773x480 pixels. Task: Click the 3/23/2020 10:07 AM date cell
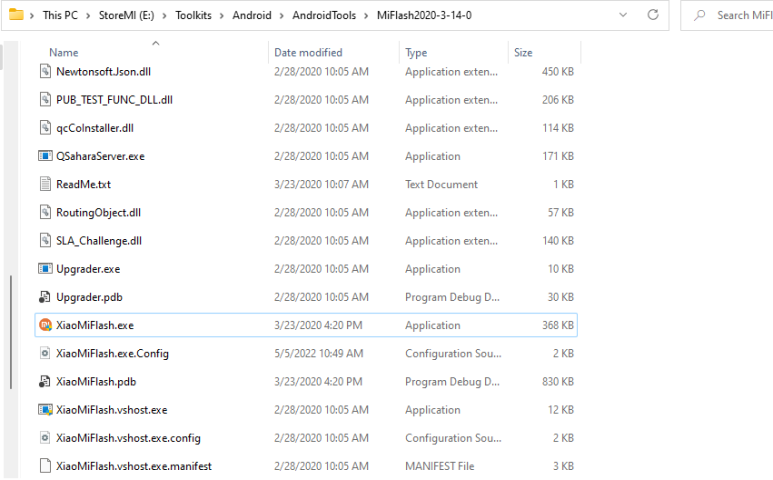click(321, 184)
